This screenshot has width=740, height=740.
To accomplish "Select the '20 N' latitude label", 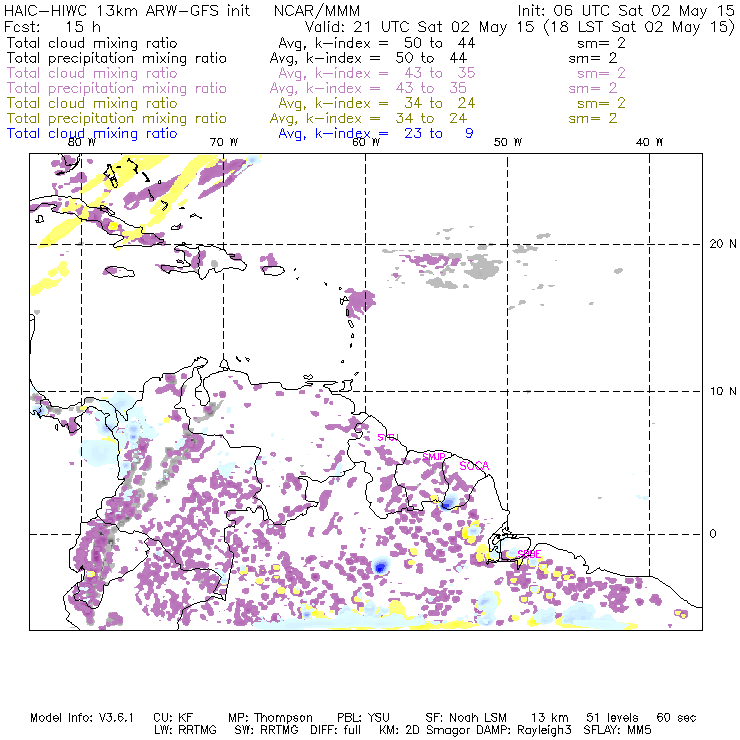I will coord(723,244).
